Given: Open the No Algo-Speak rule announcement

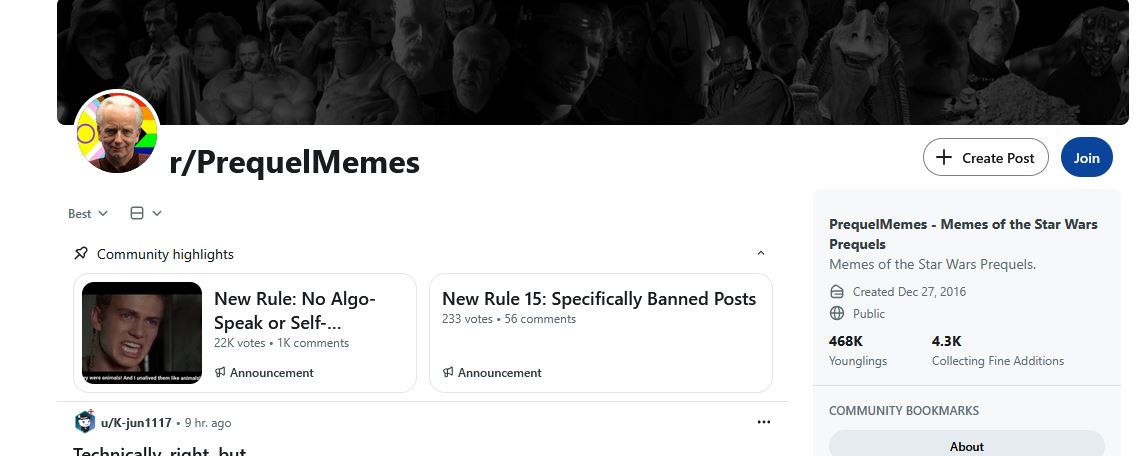Looking at the screenshot, I should tap(295, 310).
